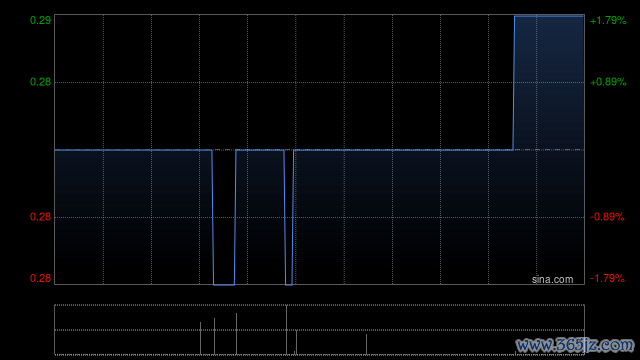Click the green 0.28 price label
This screenshot has height=360, width=640.
(40, 82)
